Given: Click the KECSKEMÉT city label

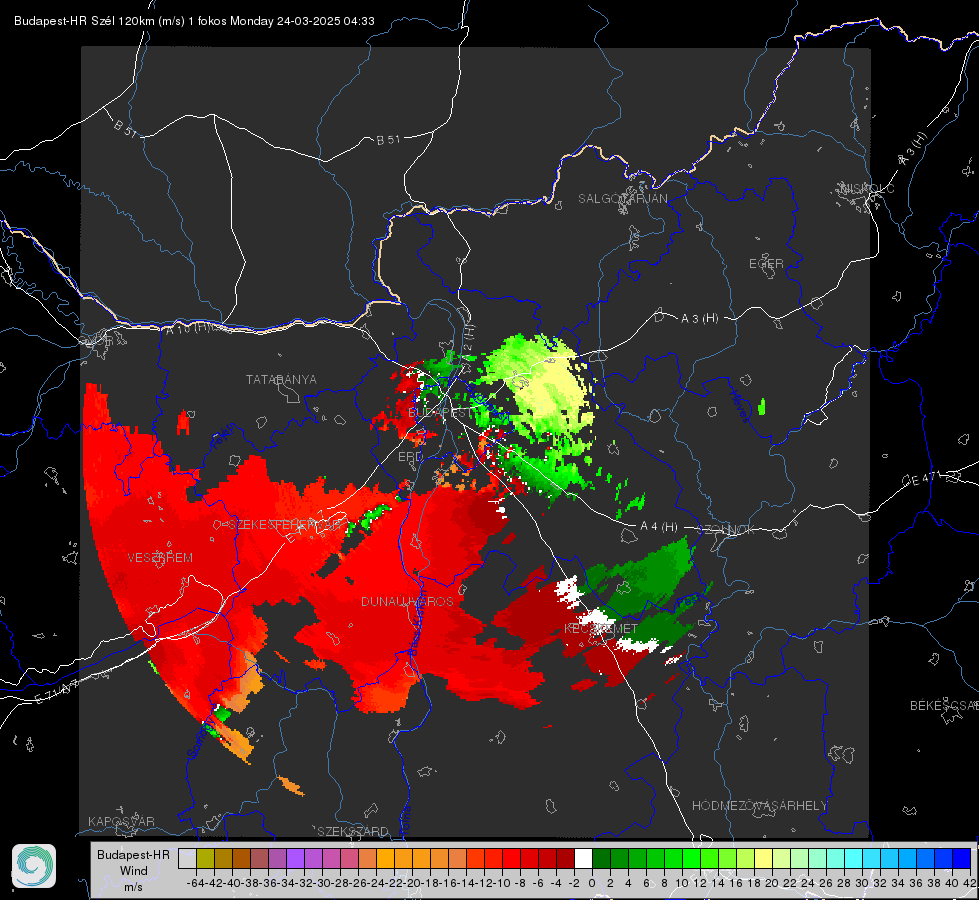Looking at the screenshot, I should 601,628.
